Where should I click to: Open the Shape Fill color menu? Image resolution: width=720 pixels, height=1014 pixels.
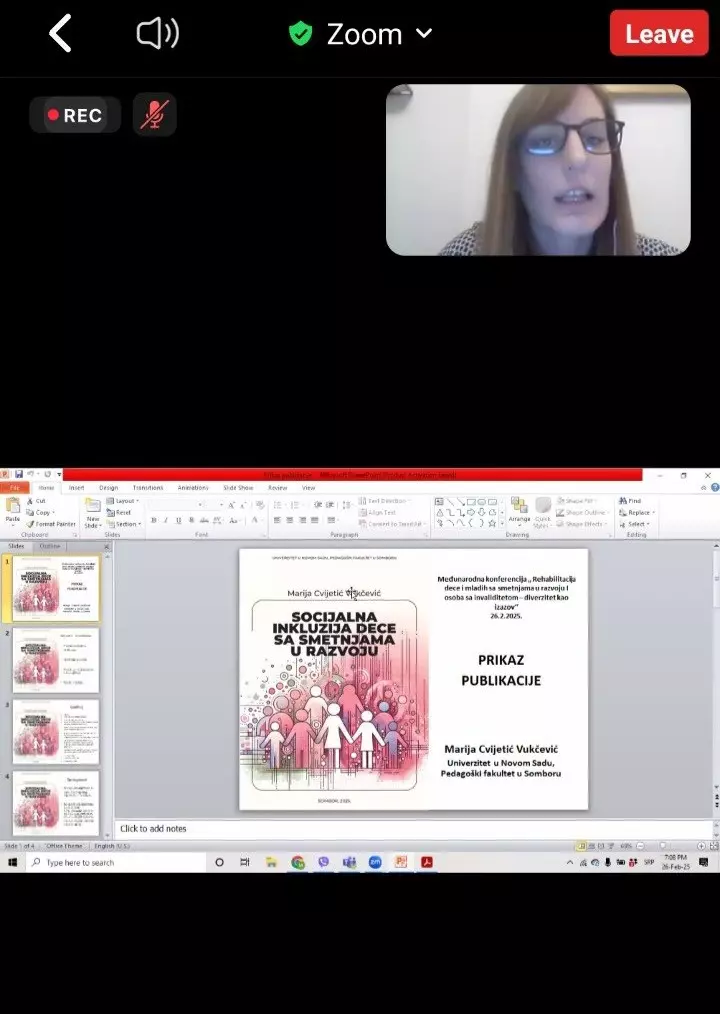point(576,501)
